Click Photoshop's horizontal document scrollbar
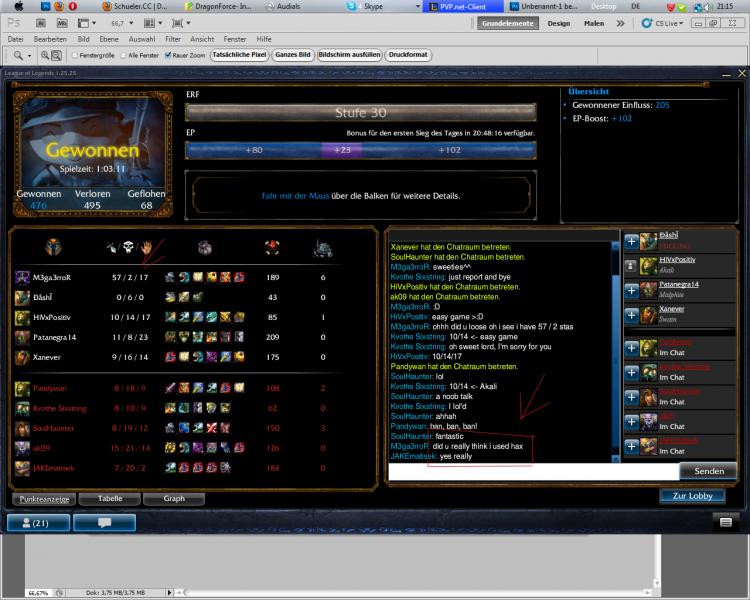750x600 pixels. pos(415,593)
